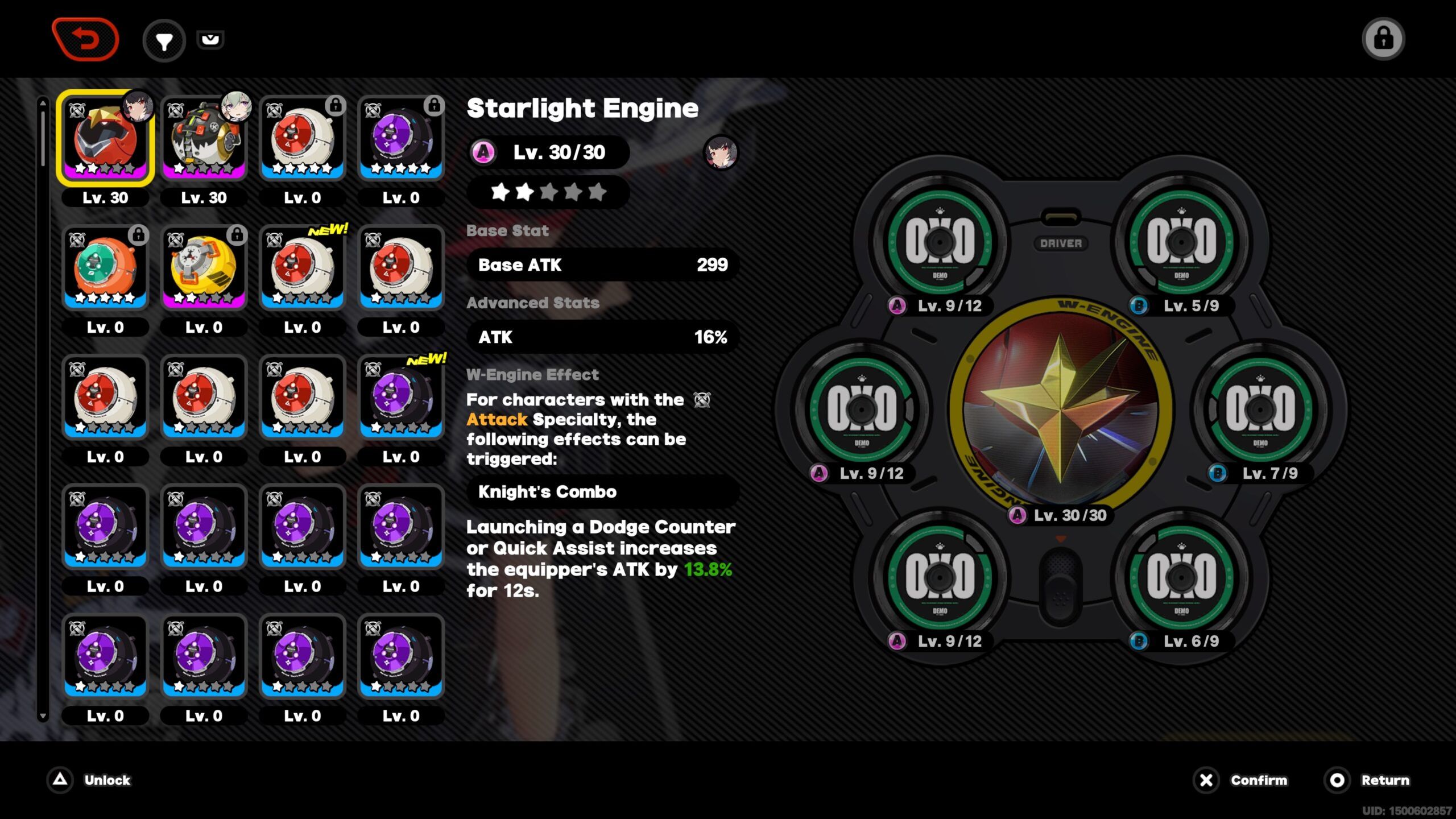Image resolution: width=1456 pixels, height=819 pixels.
Task: Expand the W-Engine sort dropdown
Action: click(211, 39)
